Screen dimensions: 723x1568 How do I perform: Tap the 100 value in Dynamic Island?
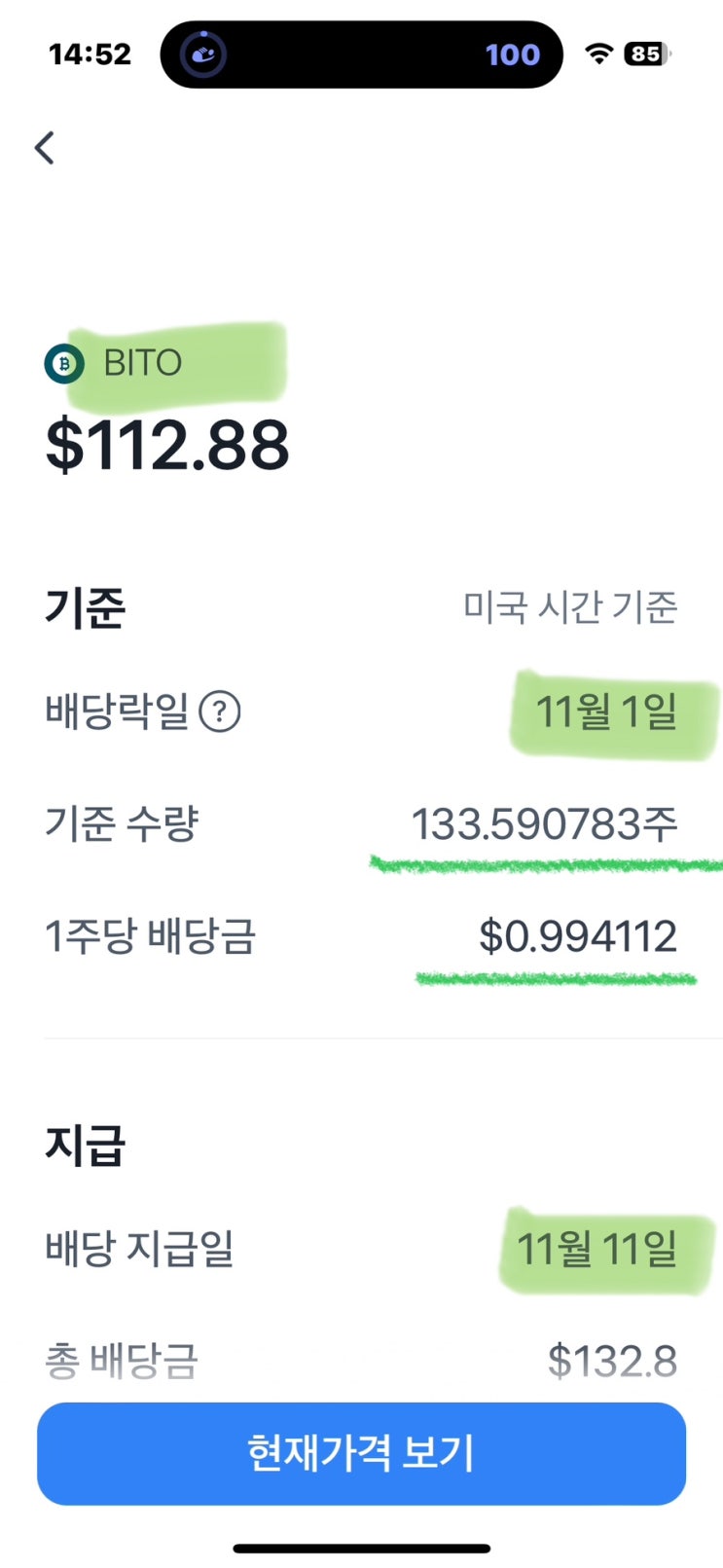click(512, 55)
